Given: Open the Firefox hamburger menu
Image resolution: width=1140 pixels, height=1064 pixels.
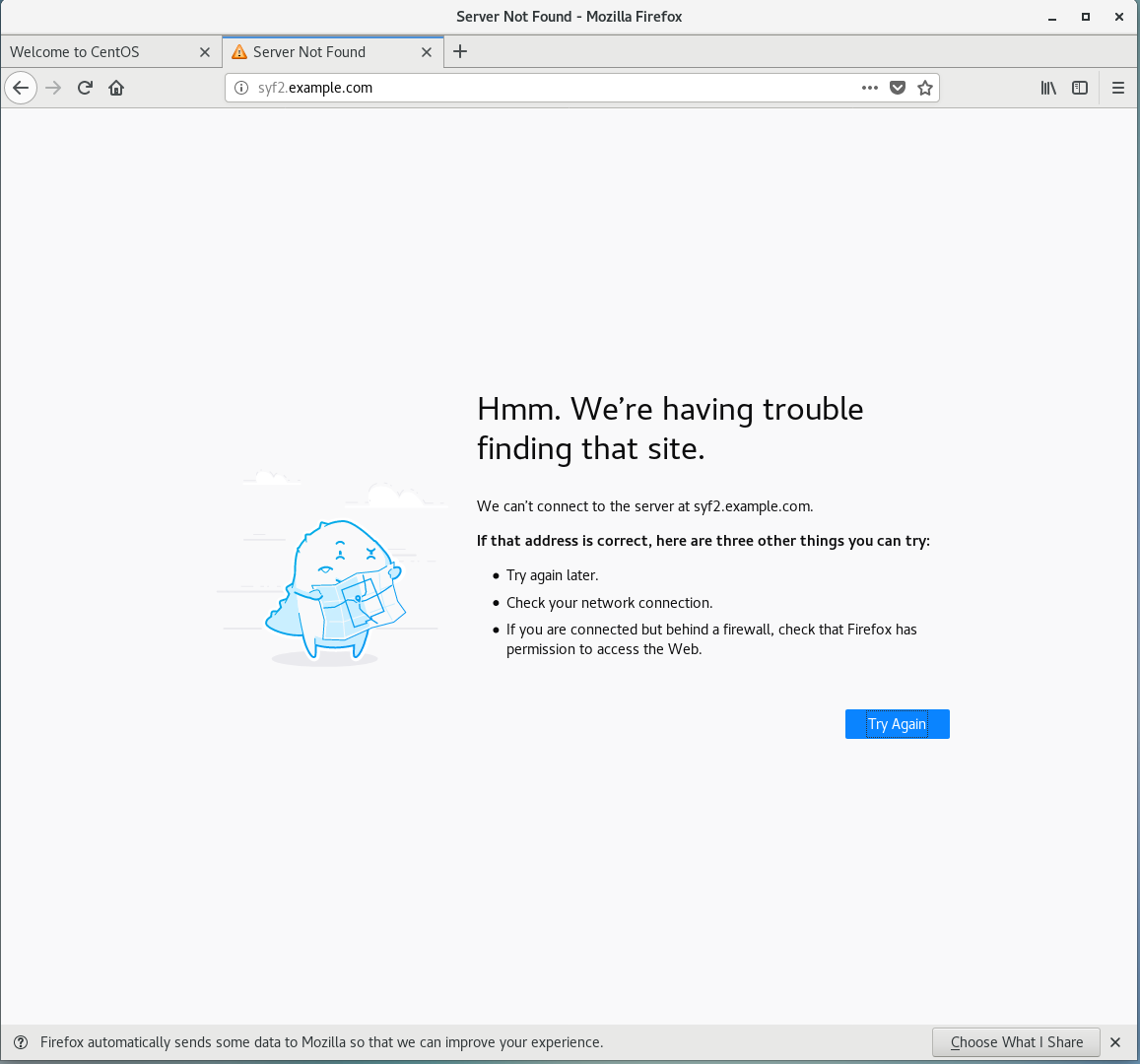Looking at the screenshot, I should [x=1118, y=88].
